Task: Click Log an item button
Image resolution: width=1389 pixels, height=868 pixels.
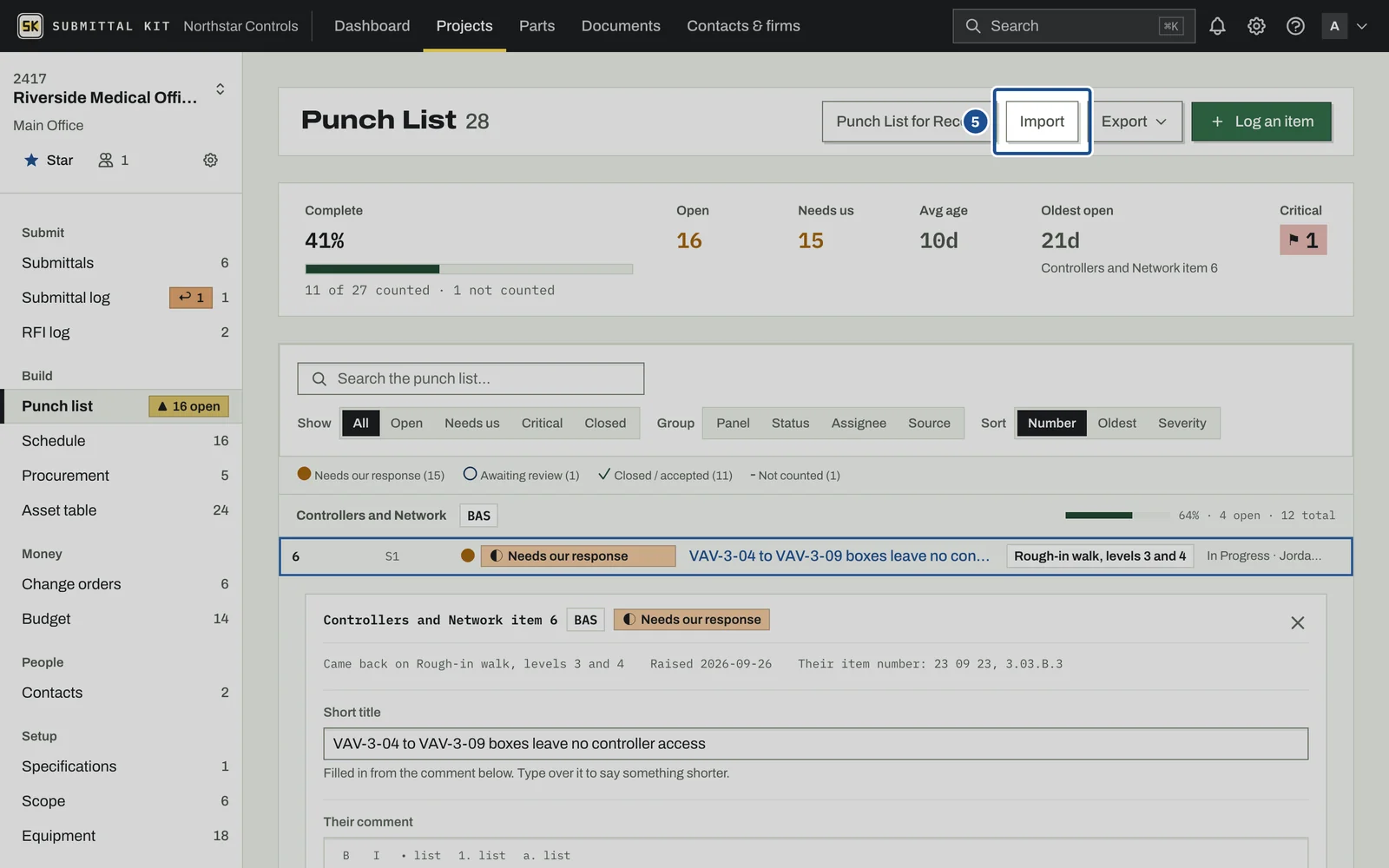Action: 1261,122
